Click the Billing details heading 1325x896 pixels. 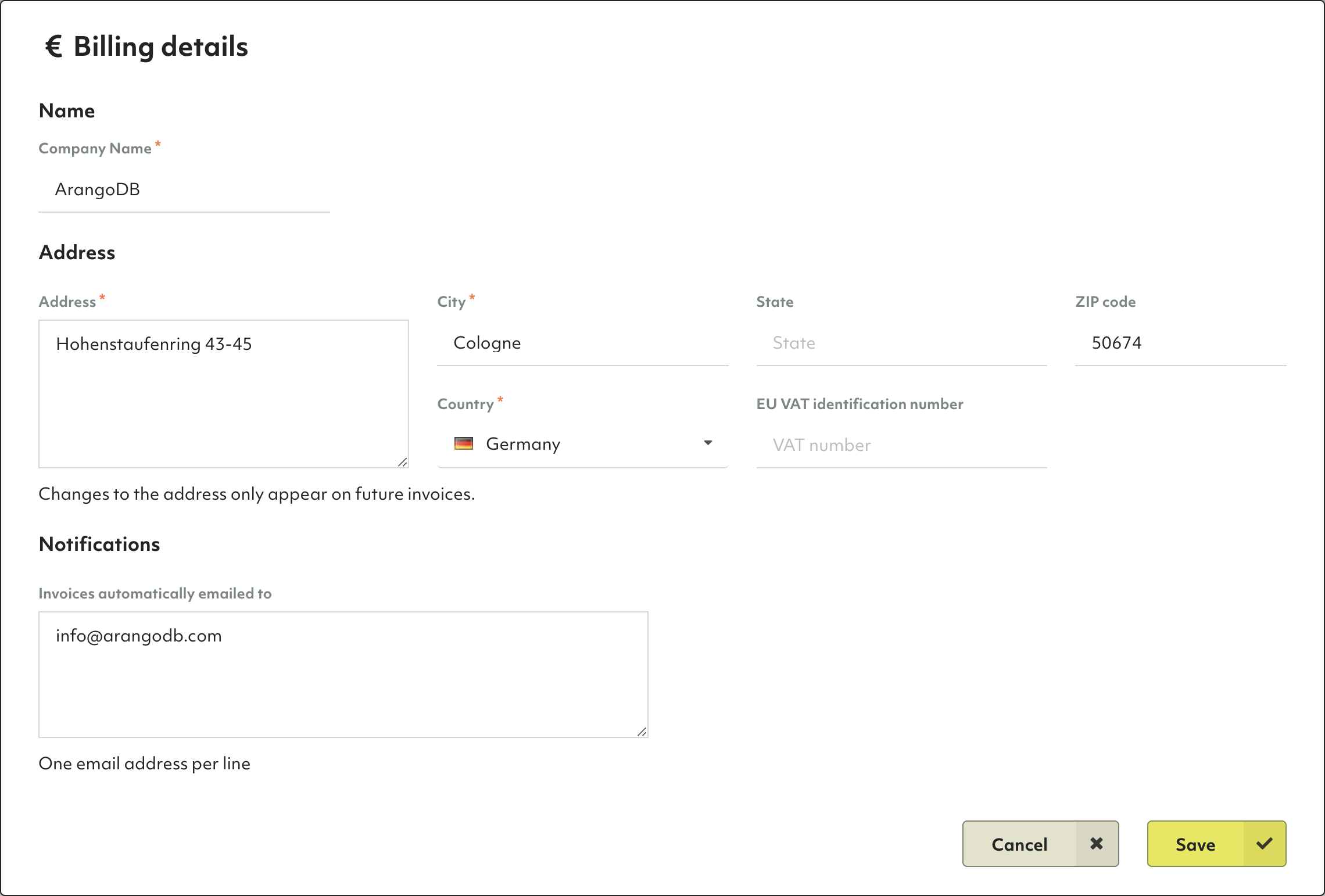(160, 46)
